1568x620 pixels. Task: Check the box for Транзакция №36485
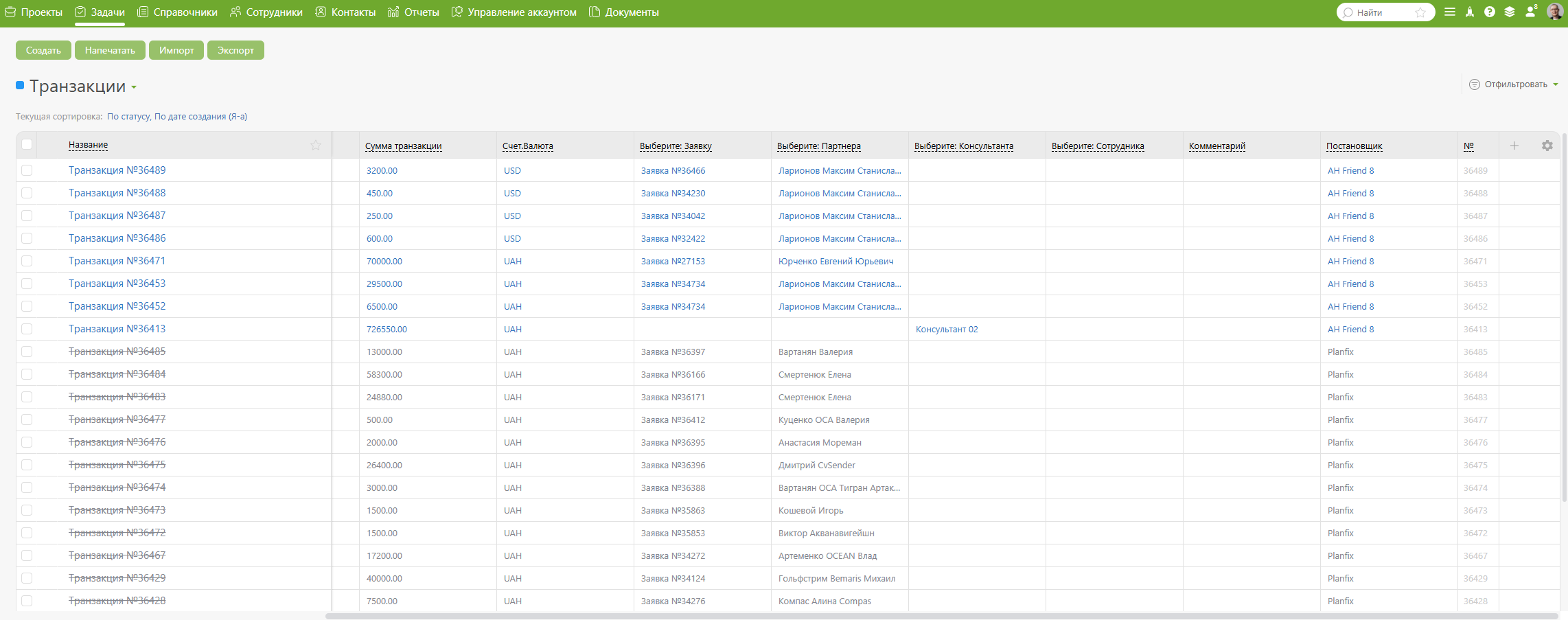pos(27,352)
